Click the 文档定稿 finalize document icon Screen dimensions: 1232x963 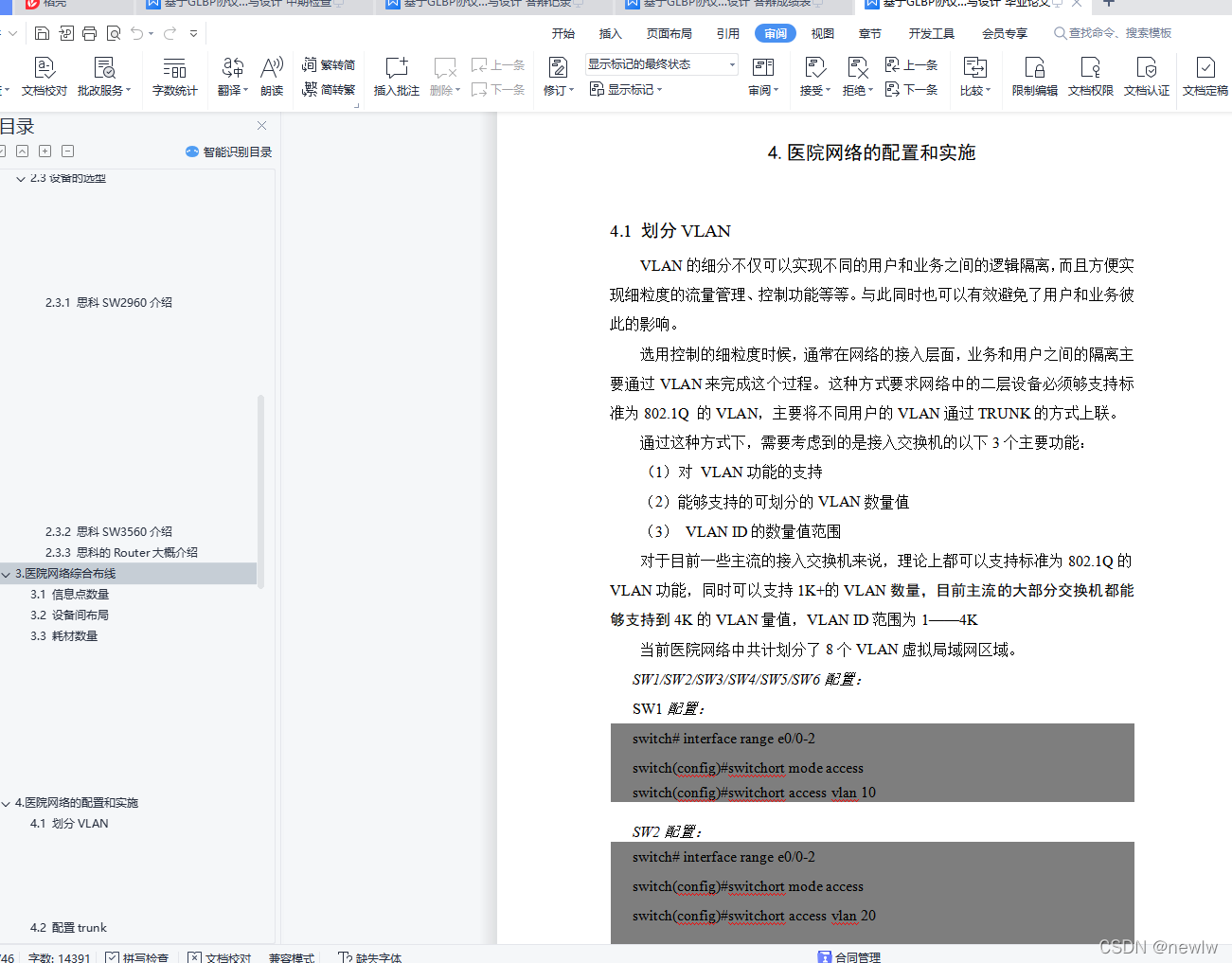point(1205,76)
